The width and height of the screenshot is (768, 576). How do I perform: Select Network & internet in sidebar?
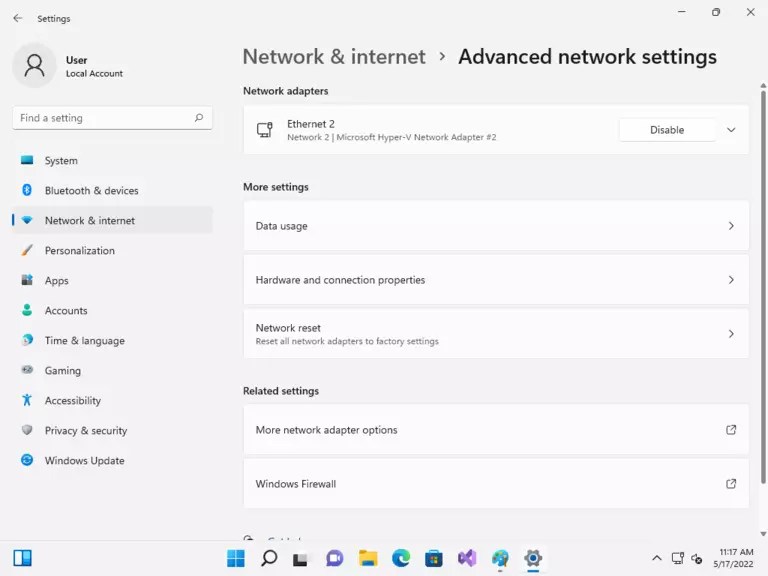click(113, 220)
